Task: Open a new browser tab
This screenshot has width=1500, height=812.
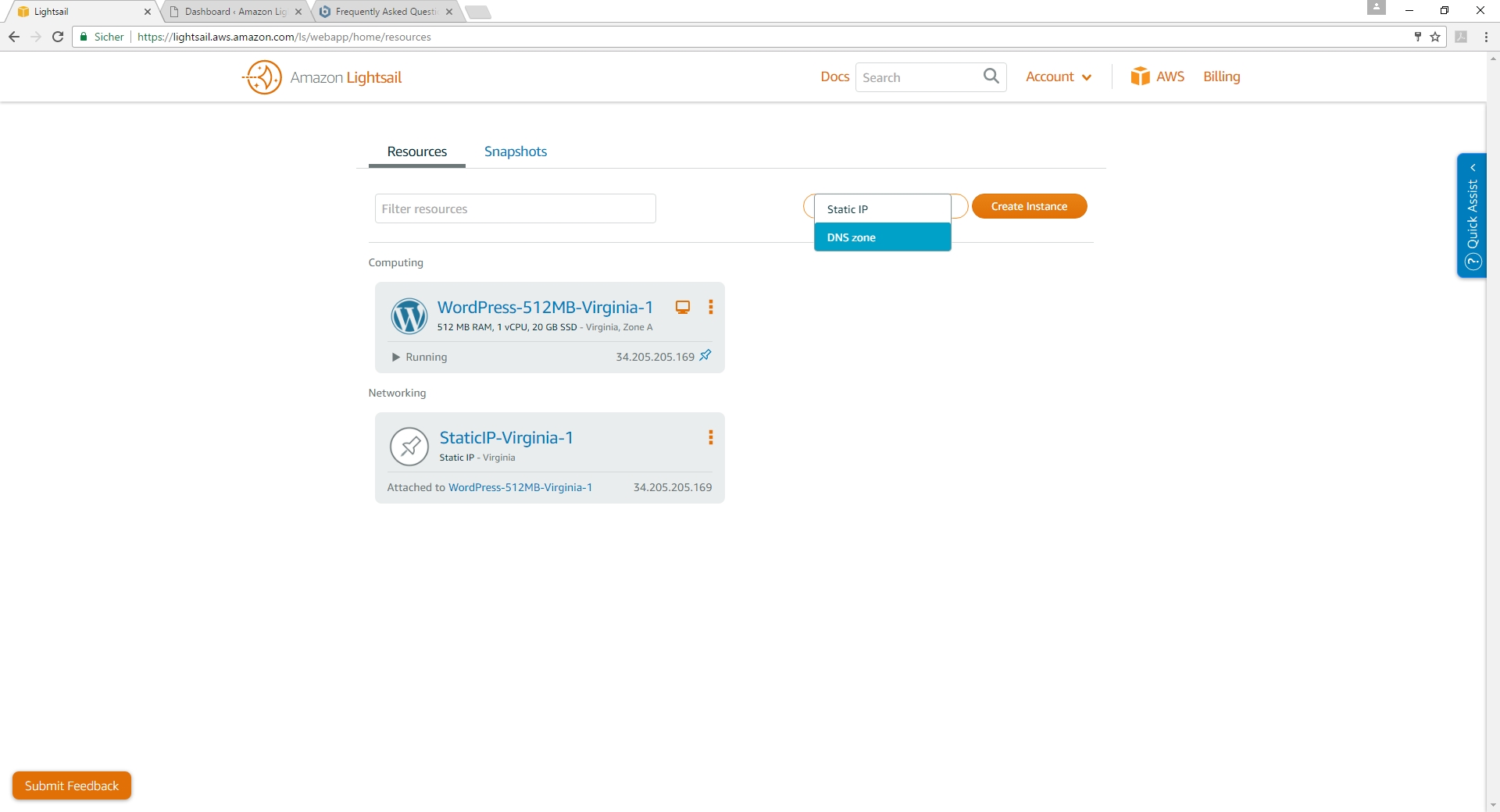Action: 477,12
